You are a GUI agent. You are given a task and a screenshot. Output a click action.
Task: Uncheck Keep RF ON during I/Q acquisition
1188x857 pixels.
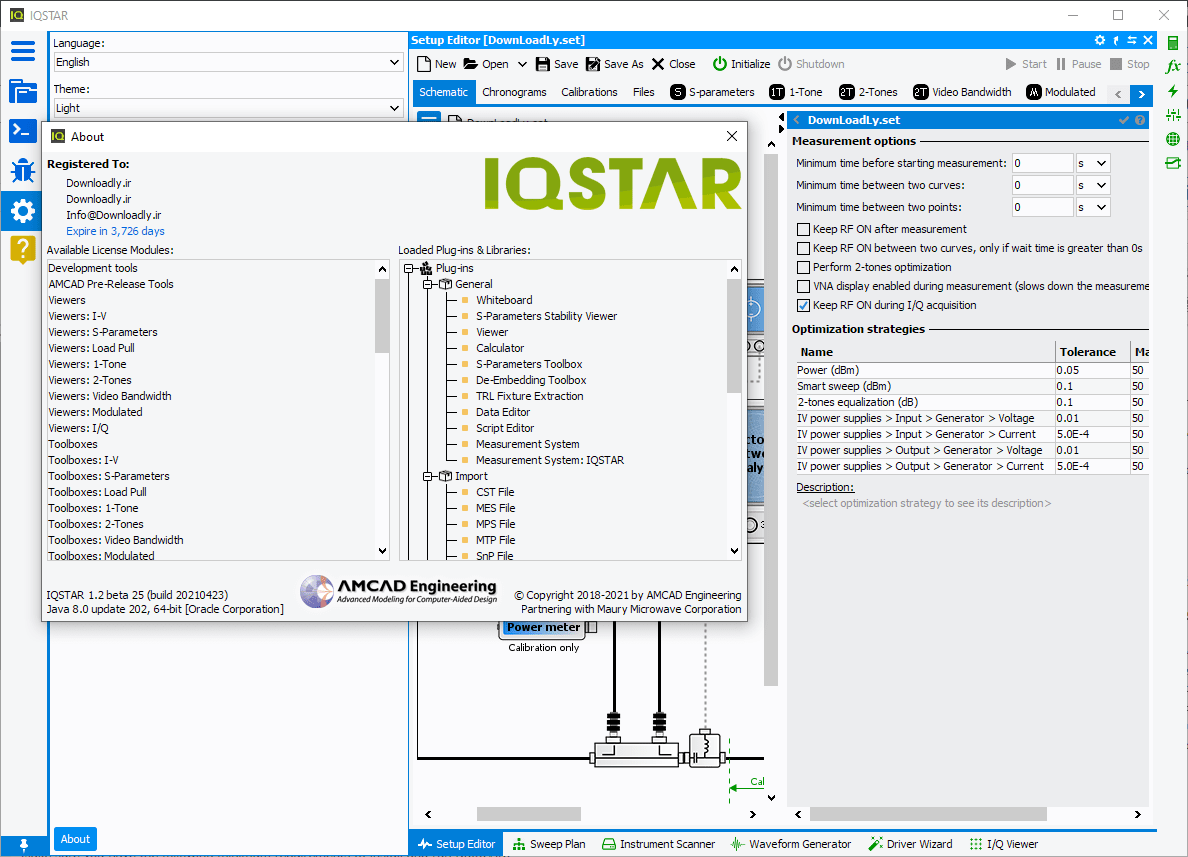click(x=803, y=305)
